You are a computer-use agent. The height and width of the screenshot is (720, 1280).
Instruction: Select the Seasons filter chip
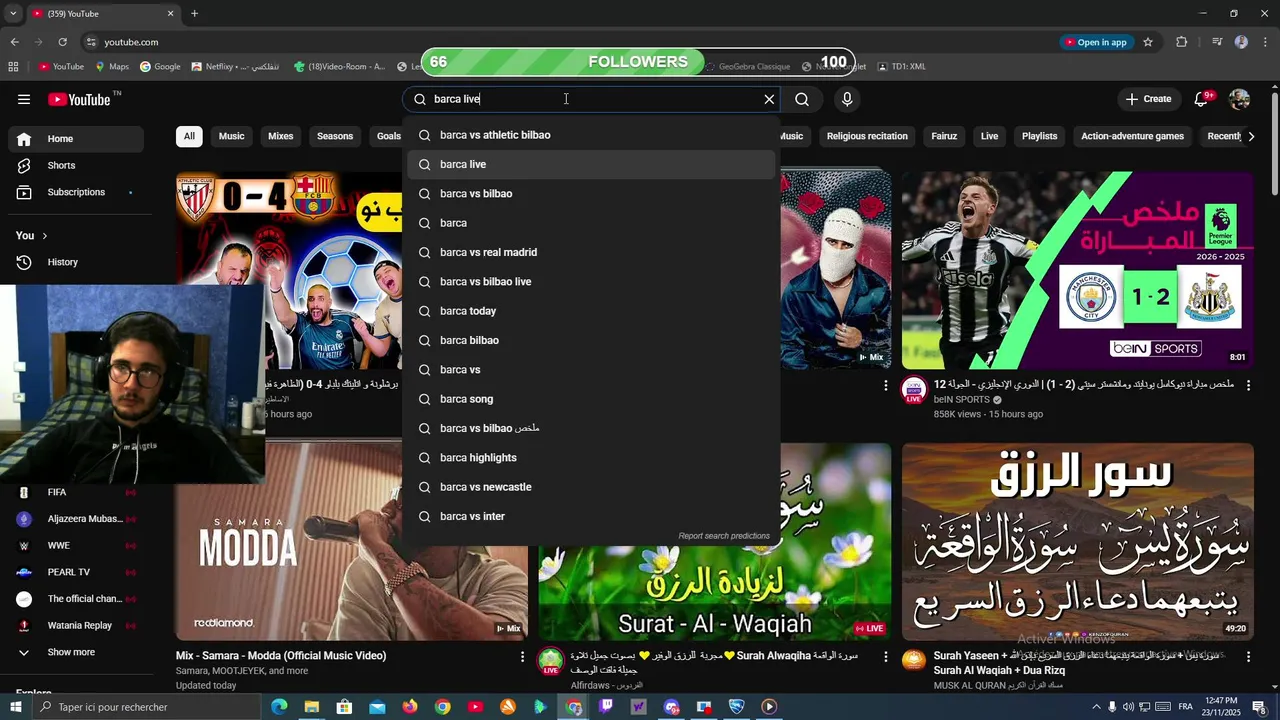(x=335, y=136)
